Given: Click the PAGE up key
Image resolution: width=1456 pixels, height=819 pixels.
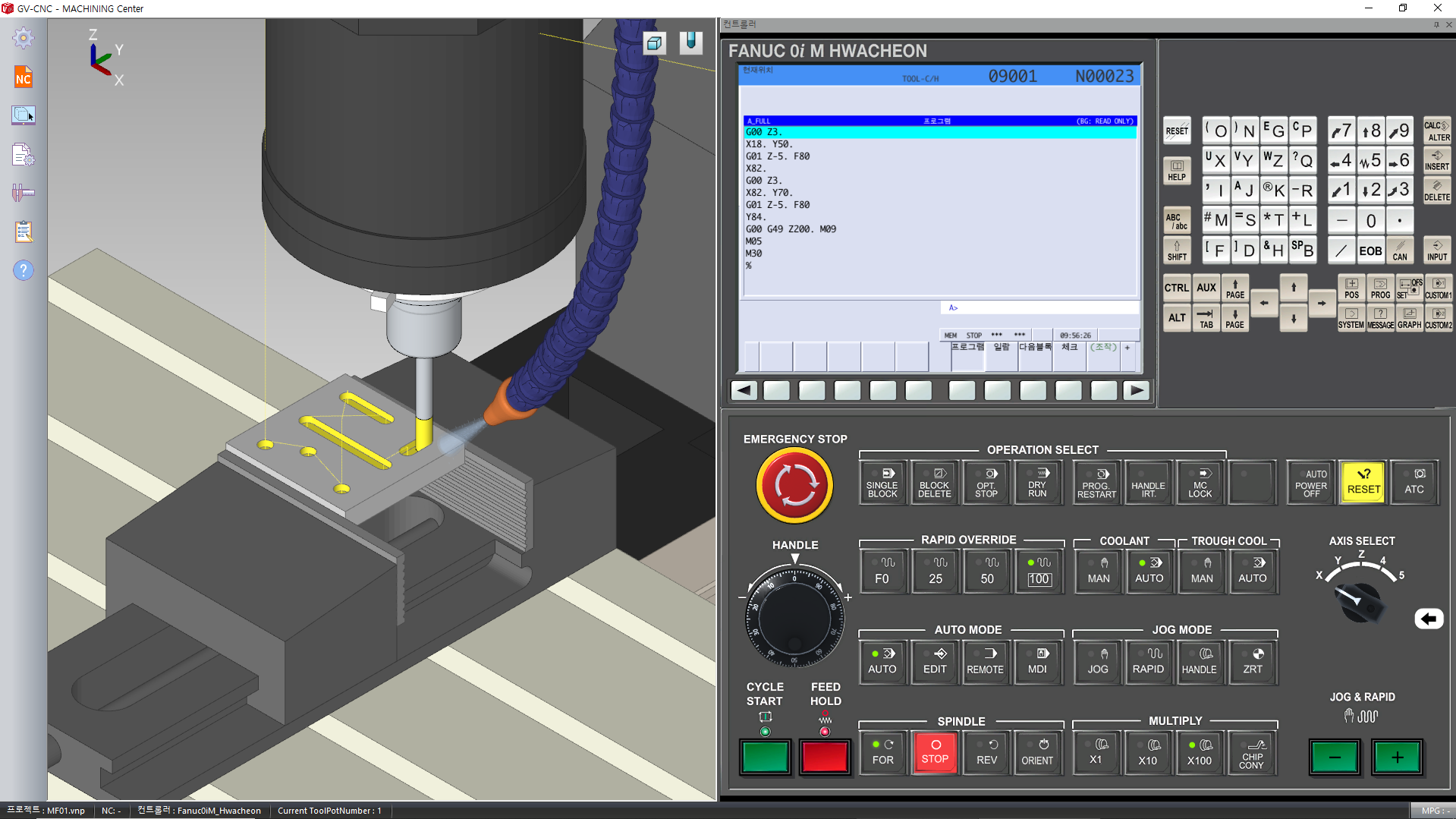Looking at the screenshot, I should pyautogui.click(x=1235, y=288).
